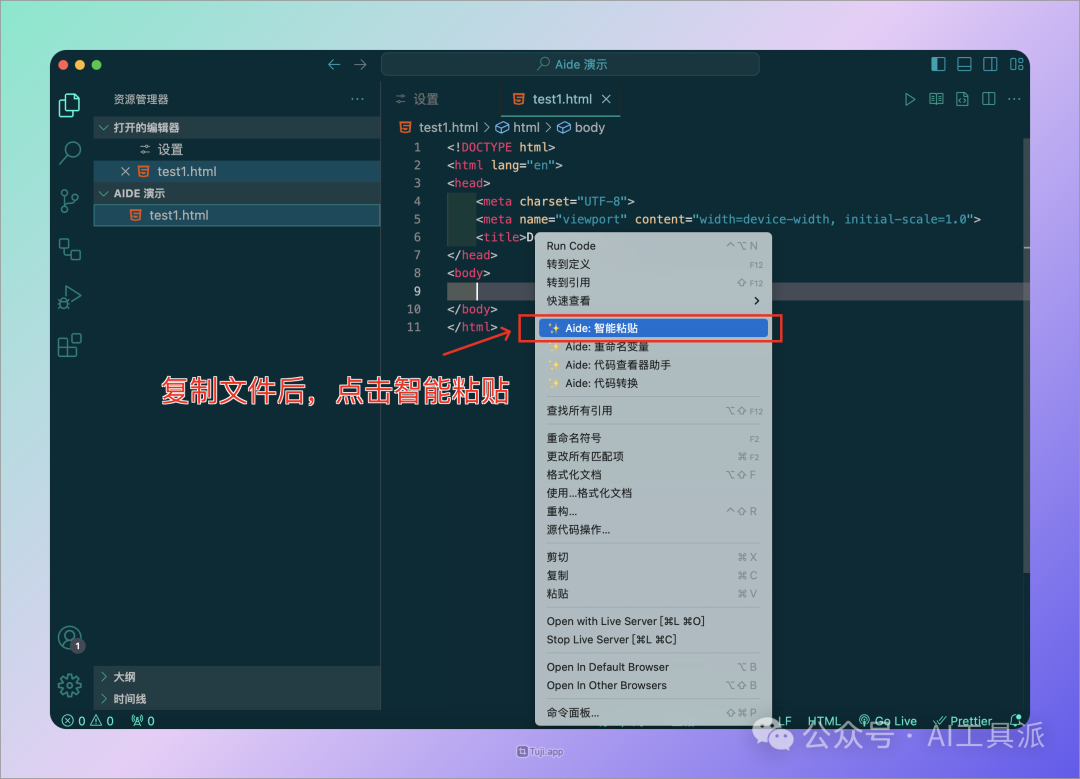Click the html breadcrumb dropdown
1080x779 pixels.
coord(517,127)
